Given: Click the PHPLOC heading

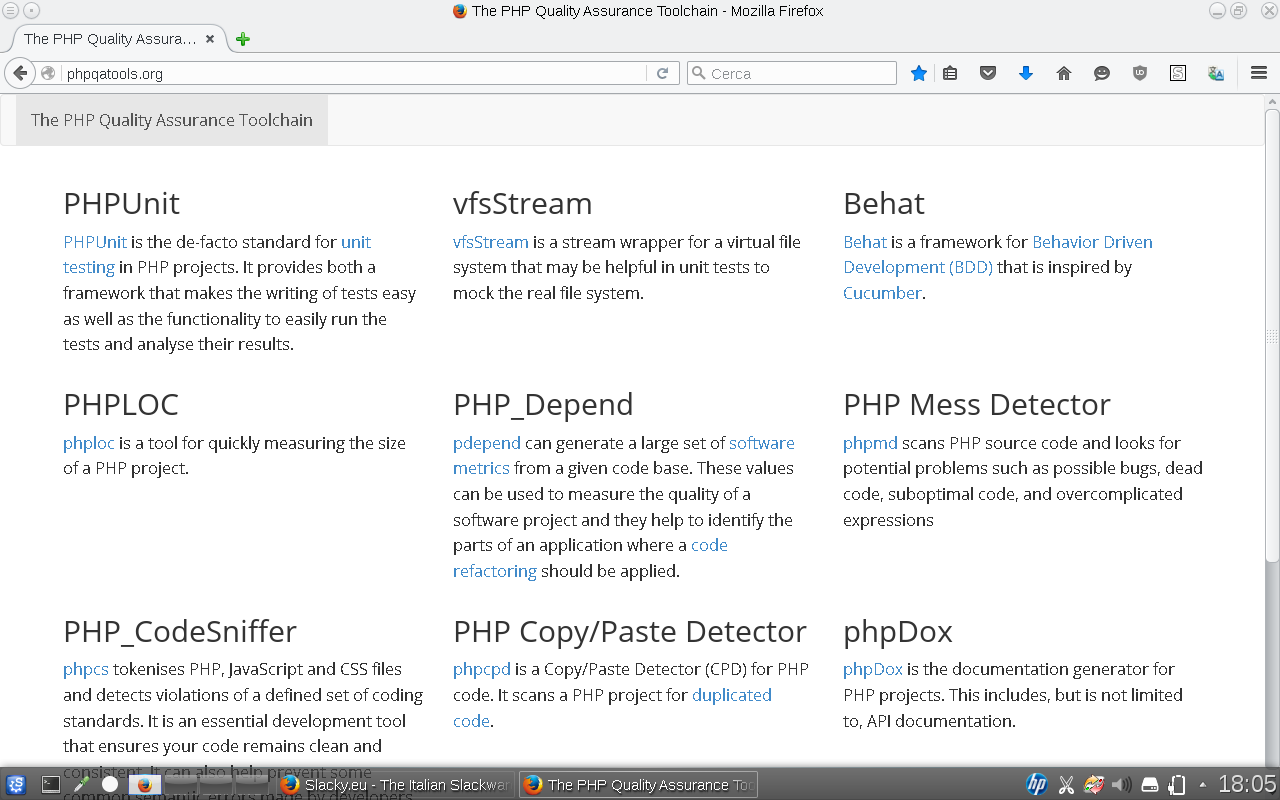Looking at the screenshot, I should coord(121,404).
